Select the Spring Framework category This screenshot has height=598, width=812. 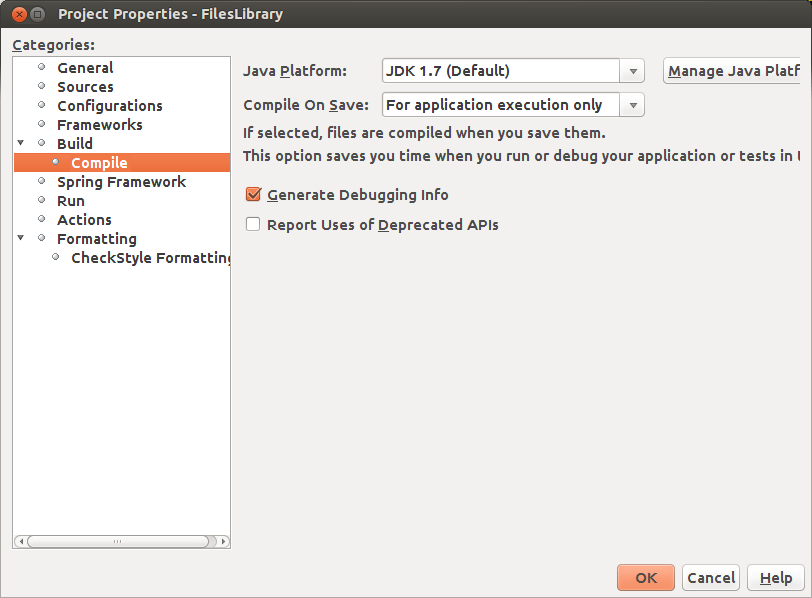tap(121, 182)
